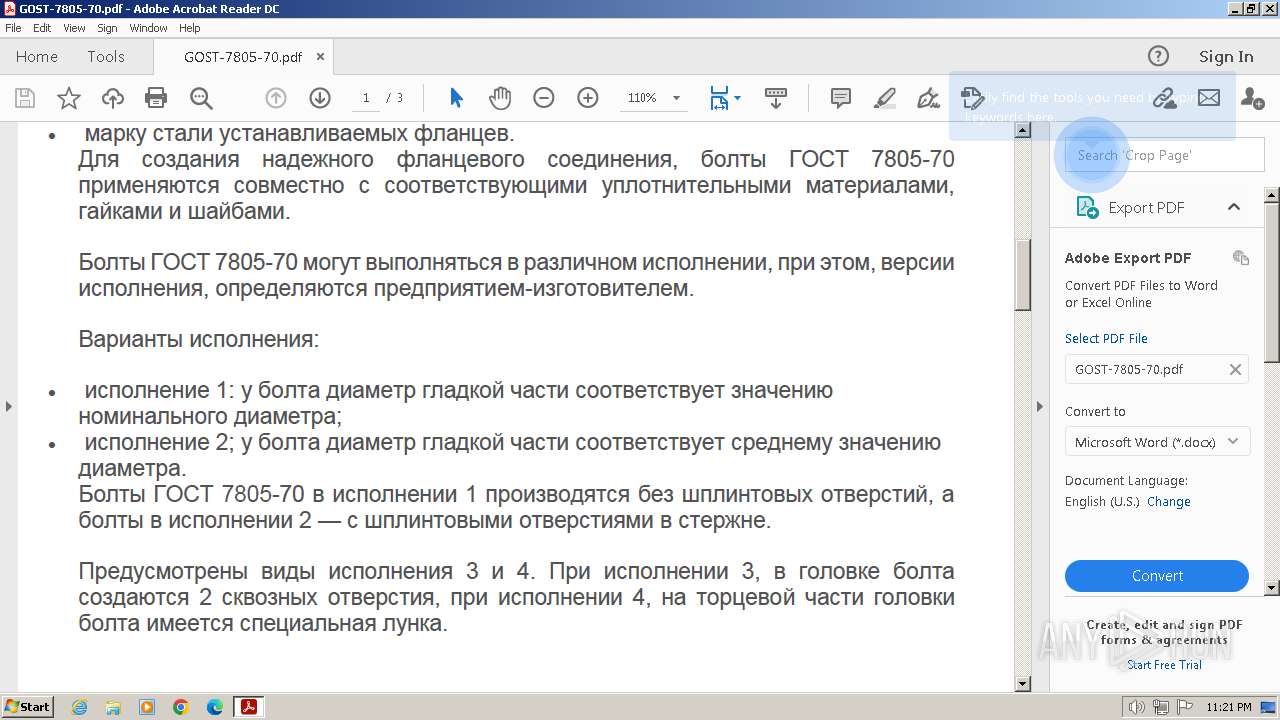1280x720 pixels.
Task: Open the Edit menu
Action: [42, 28]
